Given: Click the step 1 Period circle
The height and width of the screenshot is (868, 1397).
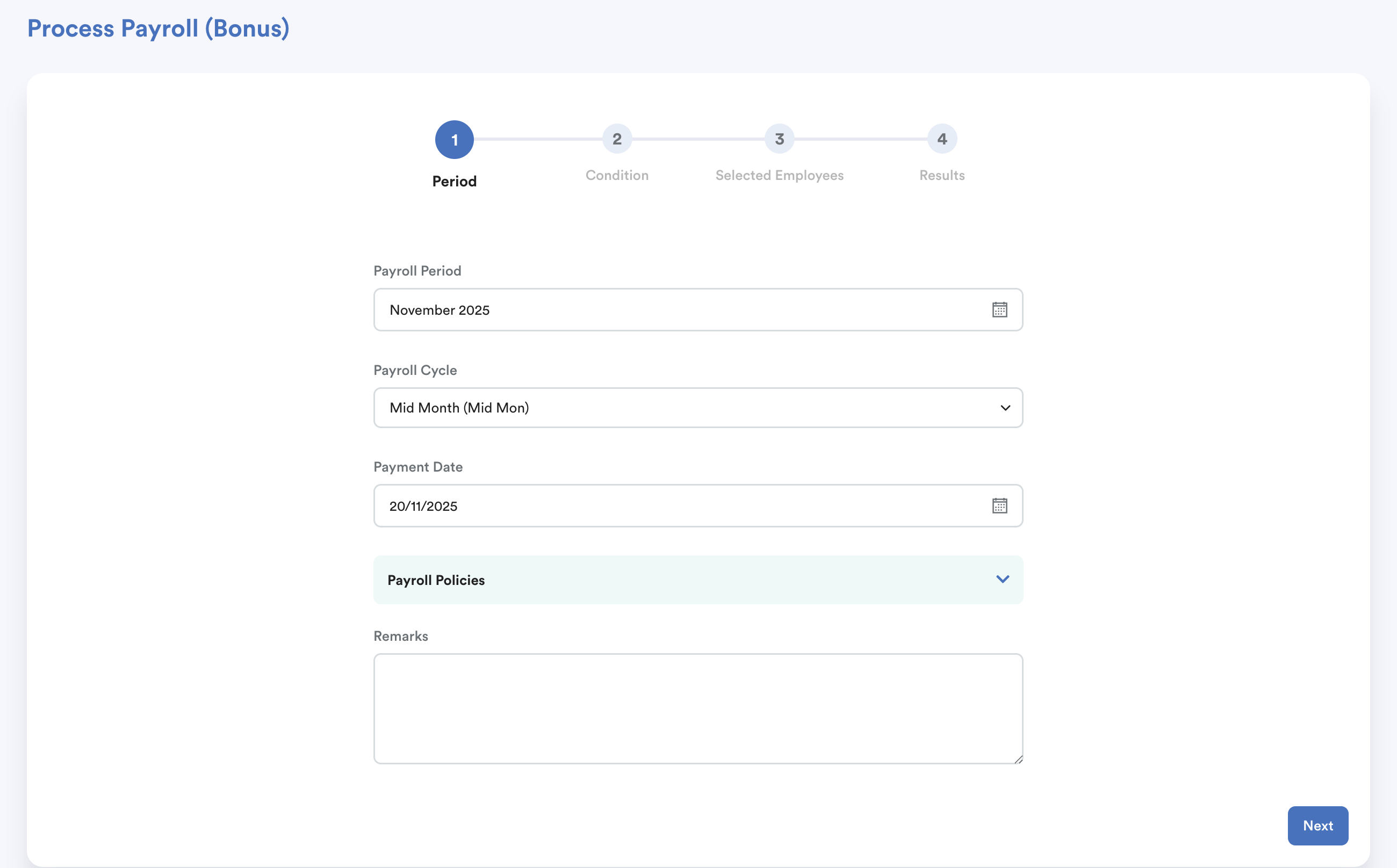Looking at the screenshot, I should [x=454, y=140].
